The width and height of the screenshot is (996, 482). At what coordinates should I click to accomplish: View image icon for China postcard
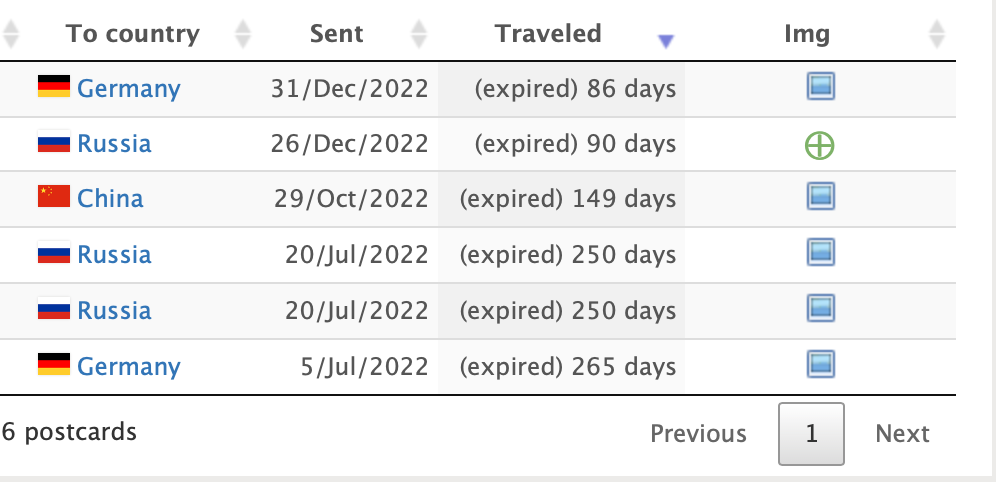pos(821,196)
